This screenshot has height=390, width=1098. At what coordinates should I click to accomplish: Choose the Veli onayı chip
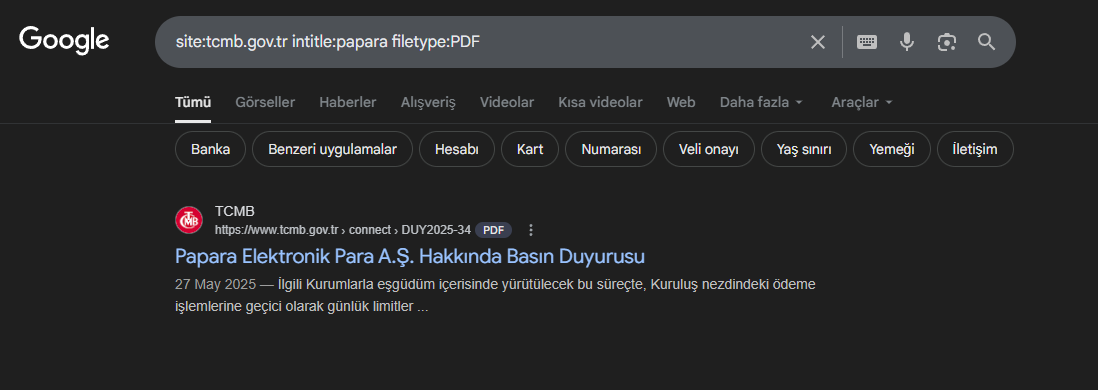709,149
